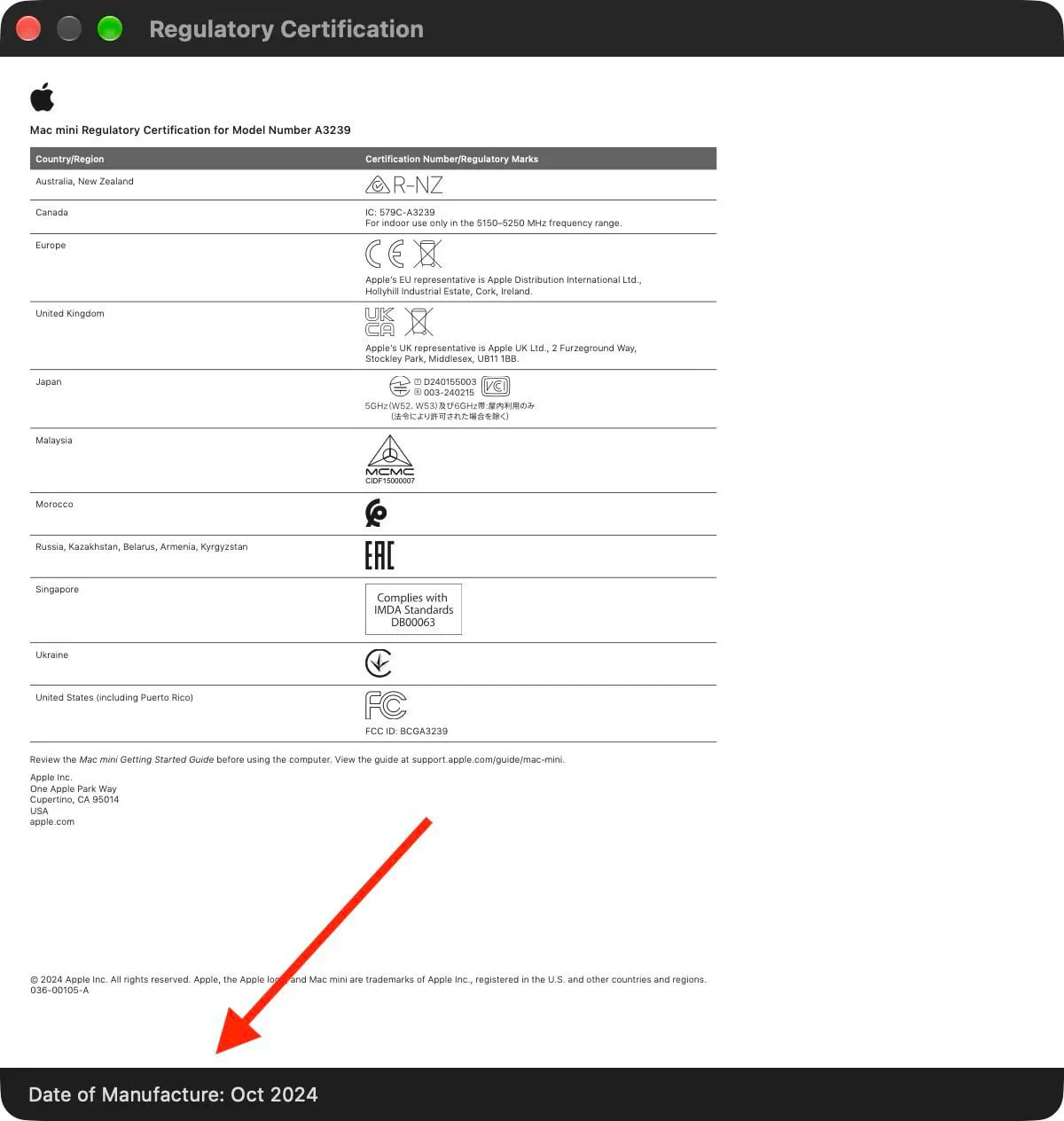Click the MCMC triangle logo for Malaysia
Image resolution: width=1064 pixels, height=1121 pixels.
coord(390,455)
